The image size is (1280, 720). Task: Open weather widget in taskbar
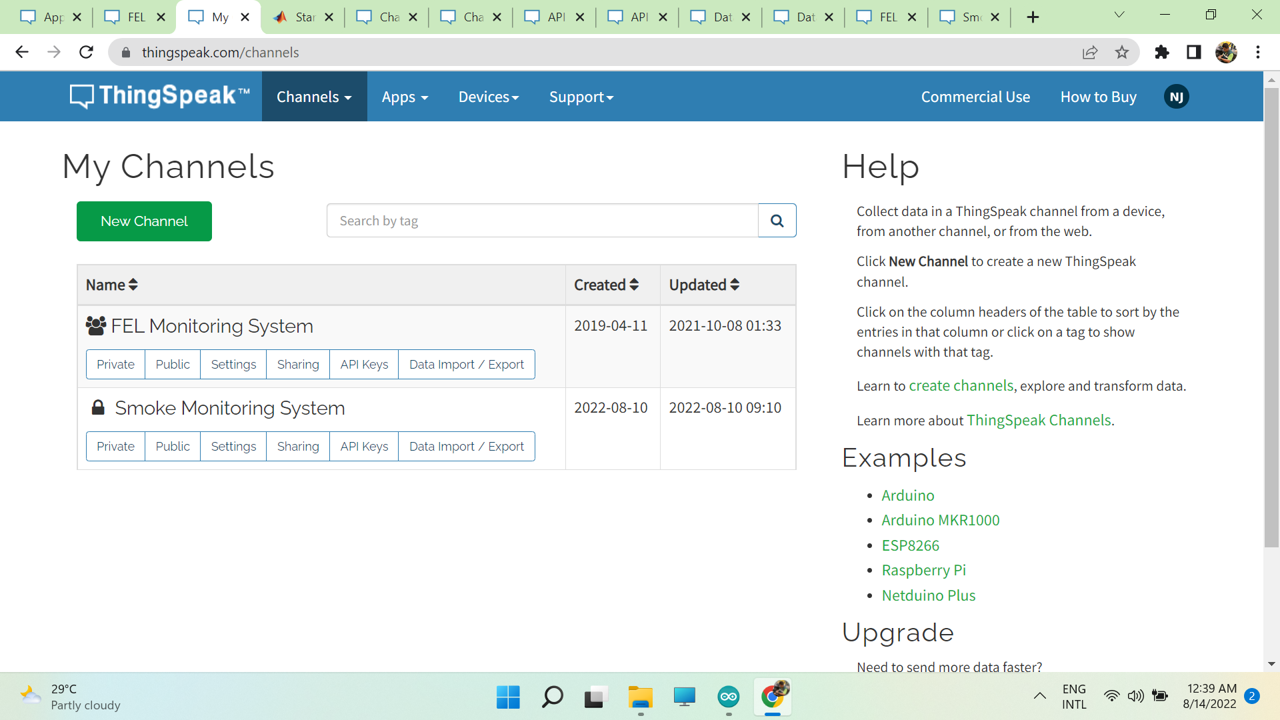[70, 696]
